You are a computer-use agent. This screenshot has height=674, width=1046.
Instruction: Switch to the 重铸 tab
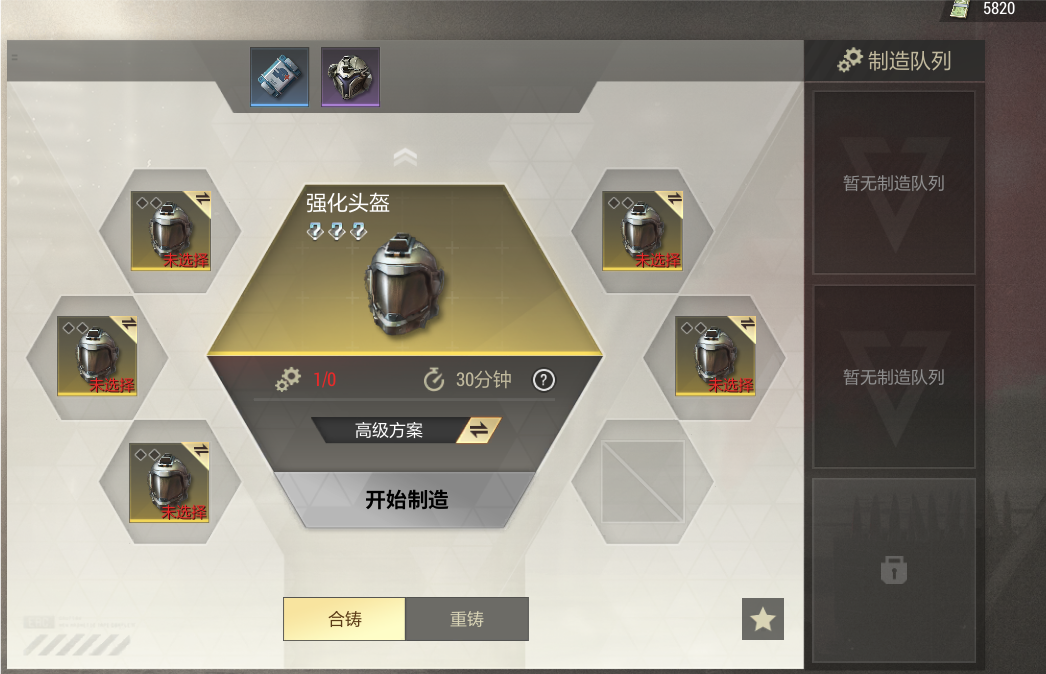(467, 619)
